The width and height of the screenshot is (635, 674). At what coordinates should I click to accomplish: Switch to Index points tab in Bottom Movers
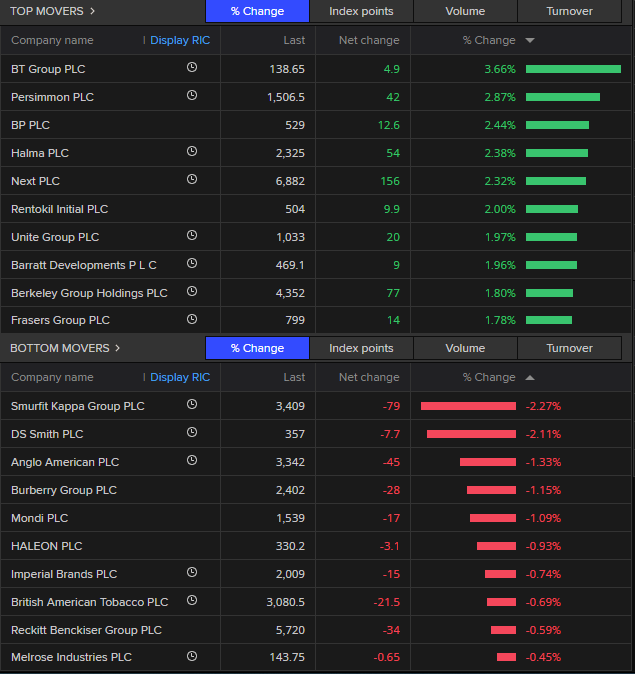pyautogui.click(x=361, y=348)
